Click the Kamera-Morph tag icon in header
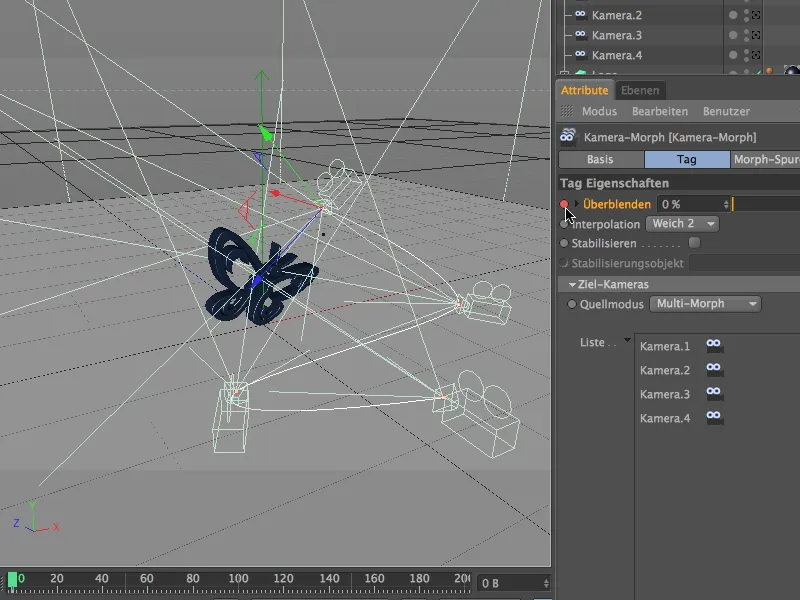 point(568,136)
